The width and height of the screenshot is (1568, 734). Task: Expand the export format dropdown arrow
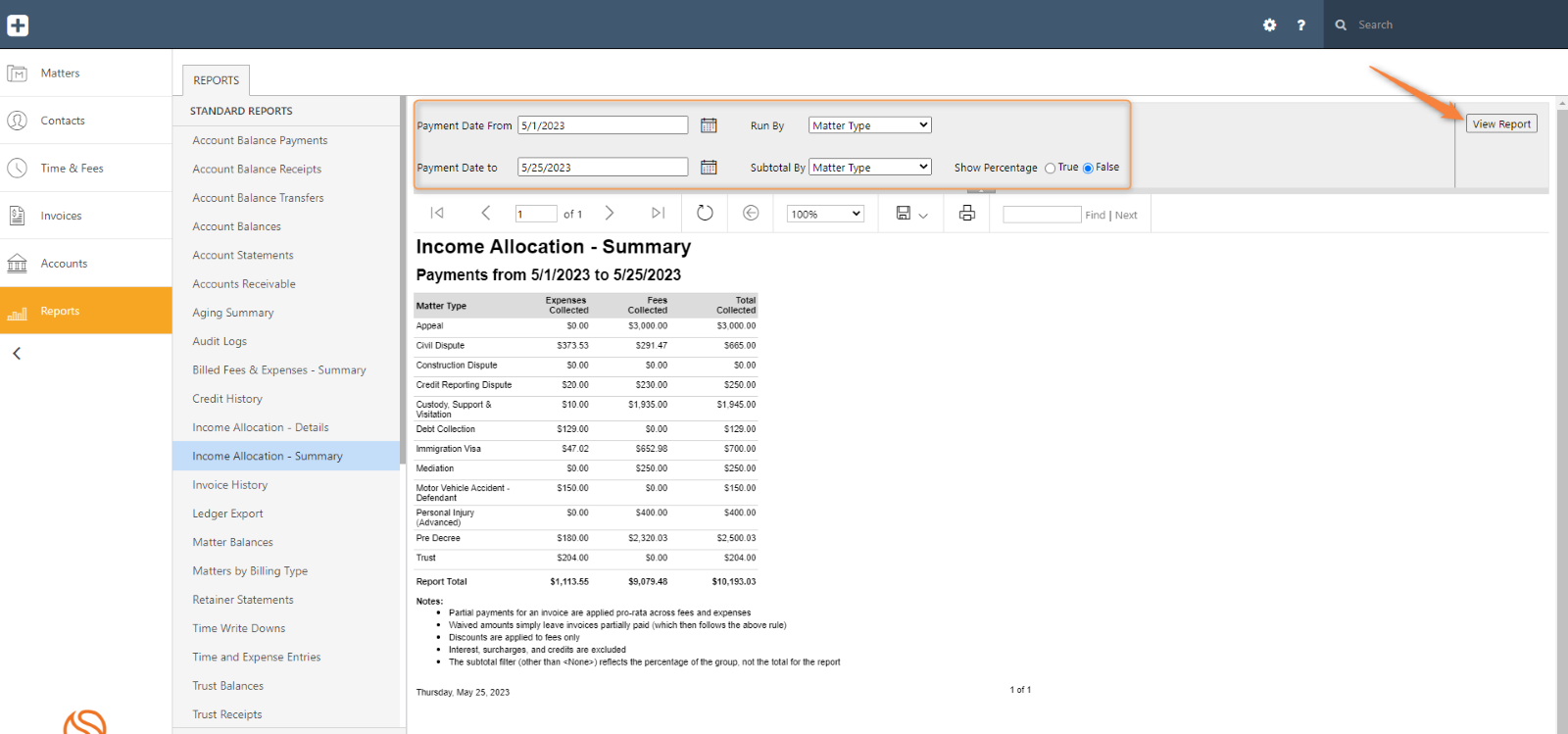[923, 215]
